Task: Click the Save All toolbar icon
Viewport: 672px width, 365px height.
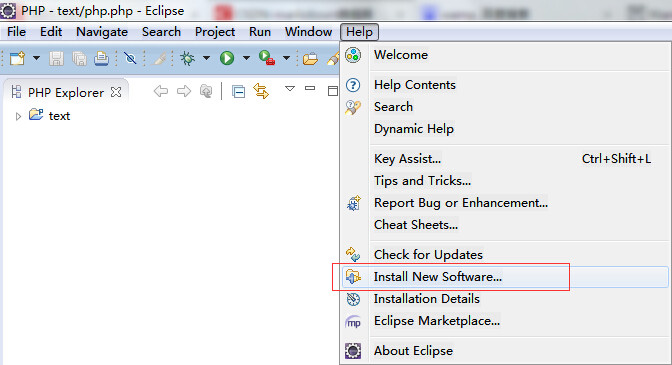Action: click(79, 58)
